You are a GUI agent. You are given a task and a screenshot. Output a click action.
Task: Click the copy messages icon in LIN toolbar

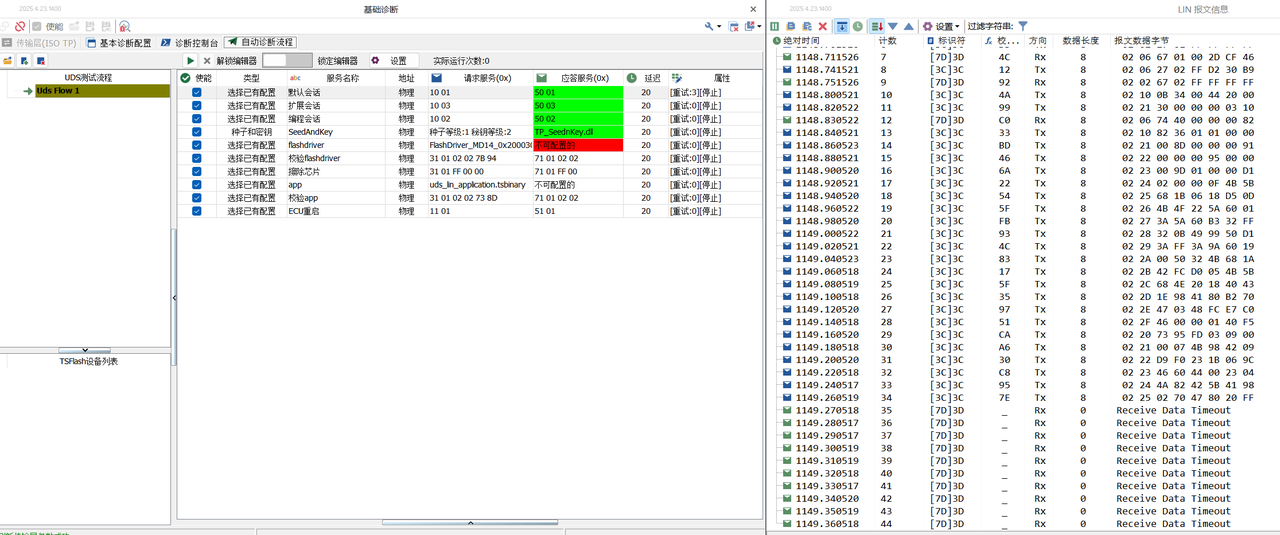pos(791,26)
